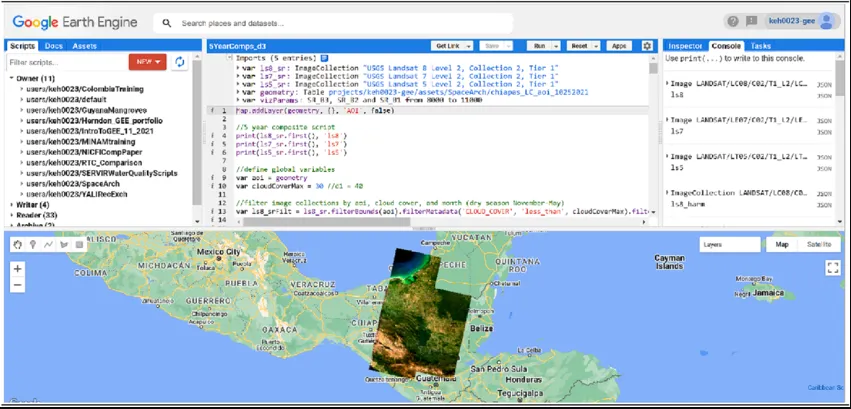Screen dimensions: 851x409
Task: Switch map to Satellite view
Action: click(x=818, y=244)
